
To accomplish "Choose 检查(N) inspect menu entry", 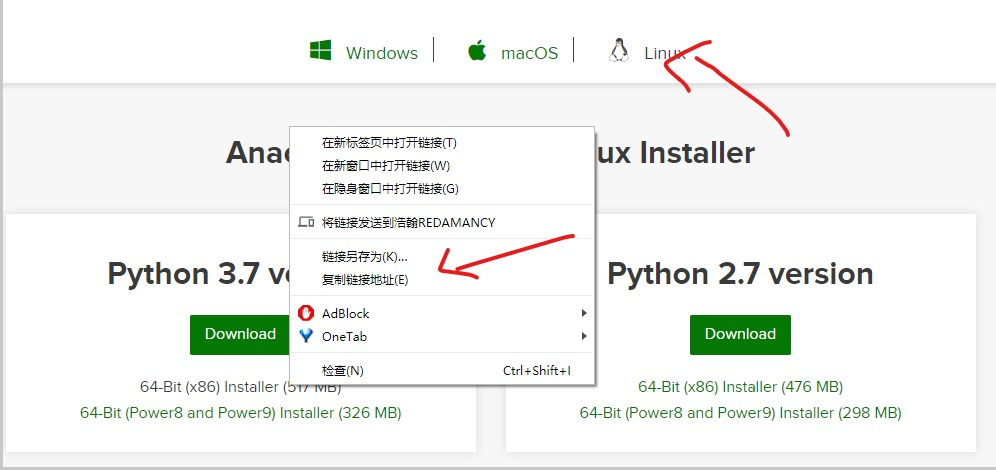I will (x=442, y=370).
